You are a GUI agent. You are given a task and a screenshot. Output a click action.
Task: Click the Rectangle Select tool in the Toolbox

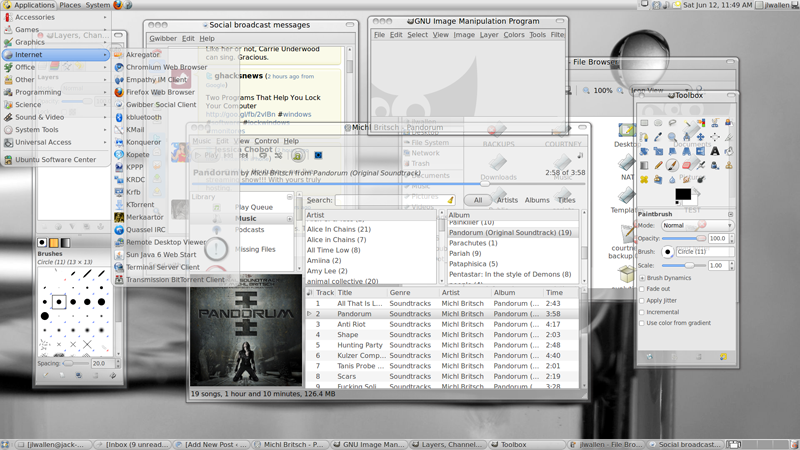pyautogui.click(x=644, y=123)
